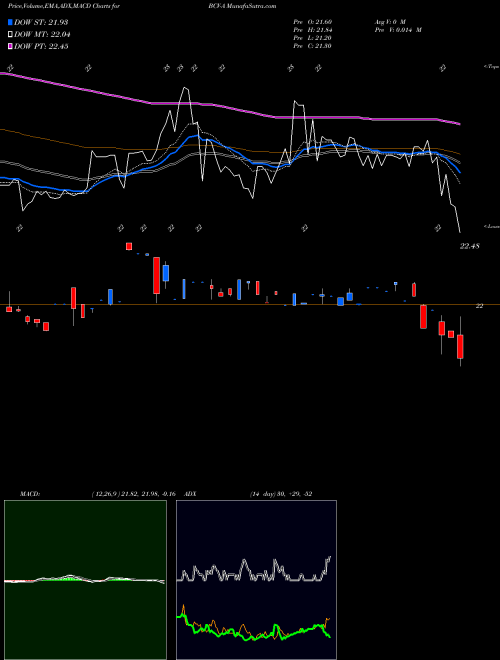
Task: Click the 22 price axis label
Action: coord(479,306)
